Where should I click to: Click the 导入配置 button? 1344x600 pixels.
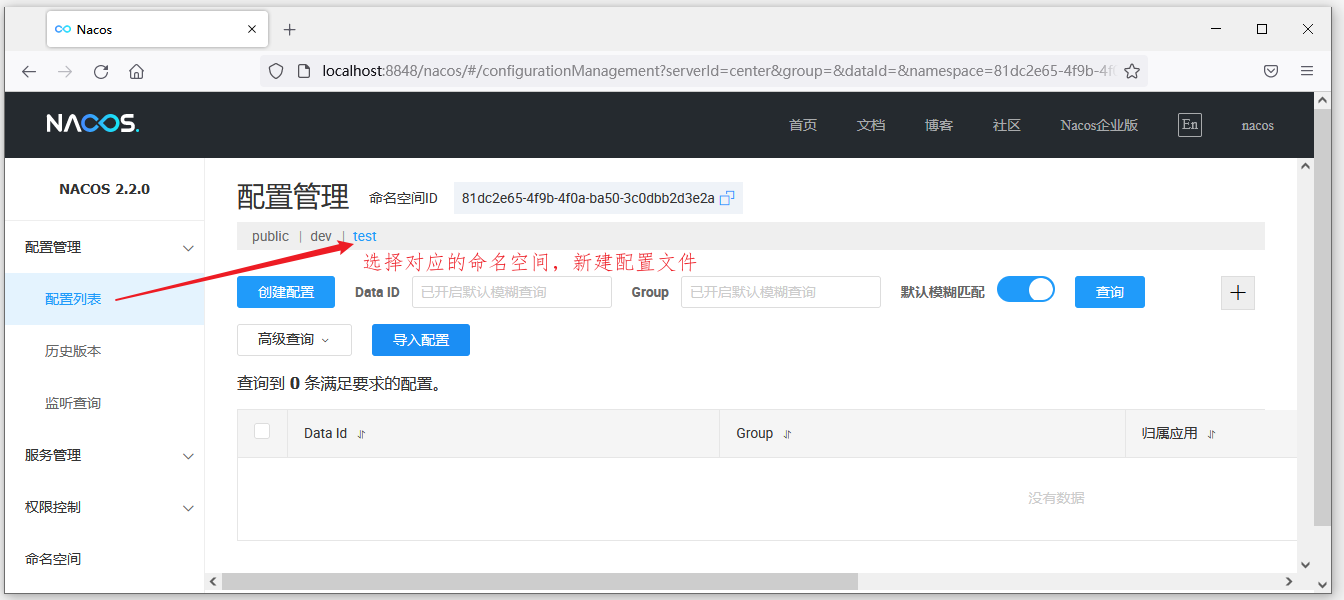tap(421, 340)
